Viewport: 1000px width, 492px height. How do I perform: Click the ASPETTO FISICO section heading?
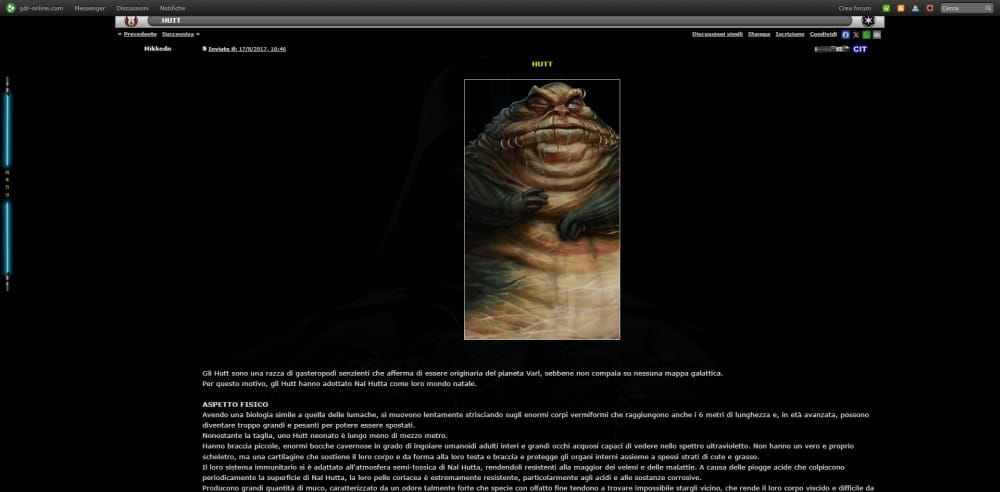[x=235, y=405]
